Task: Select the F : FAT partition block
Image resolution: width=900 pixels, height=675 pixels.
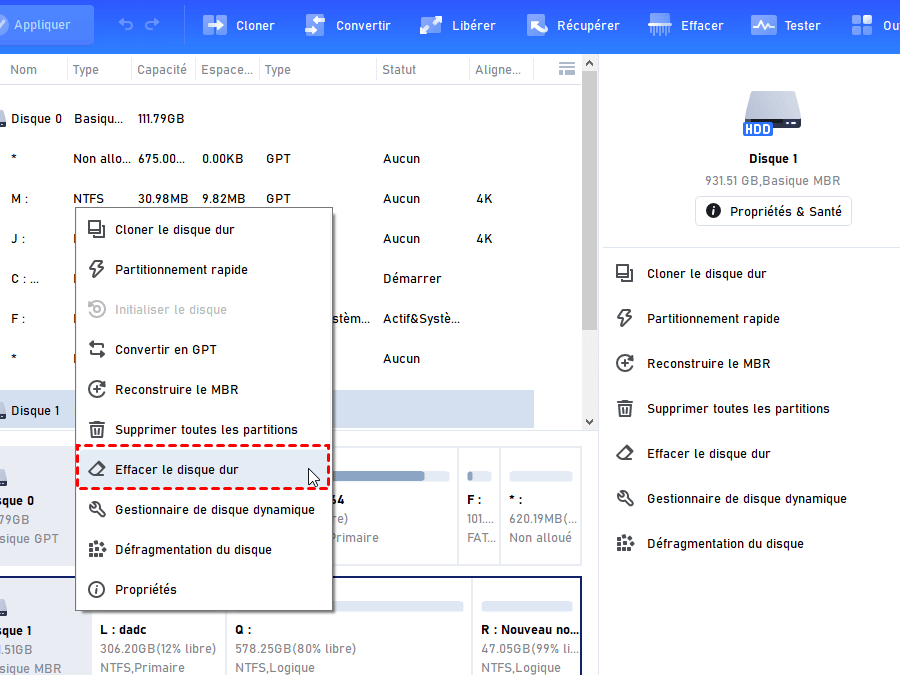Action: [x=479, y=506]
